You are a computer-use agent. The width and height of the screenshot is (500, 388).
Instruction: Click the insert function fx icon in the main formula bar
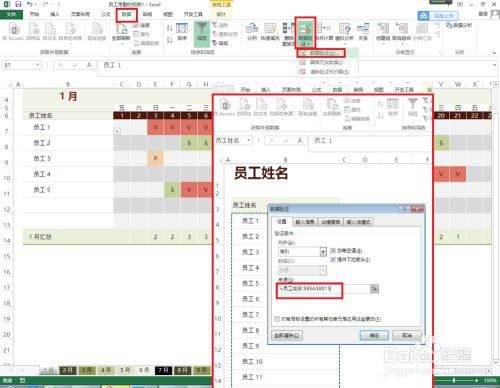coord(89,65)
